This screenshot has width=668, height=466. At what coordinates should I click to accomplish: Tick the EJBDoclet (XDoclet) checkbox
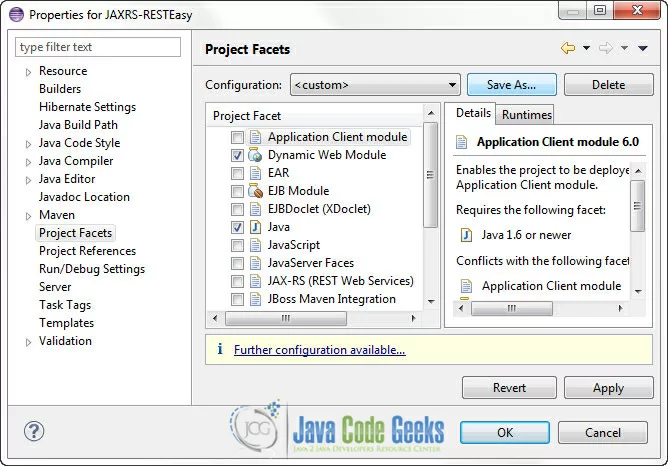(237, 209)
